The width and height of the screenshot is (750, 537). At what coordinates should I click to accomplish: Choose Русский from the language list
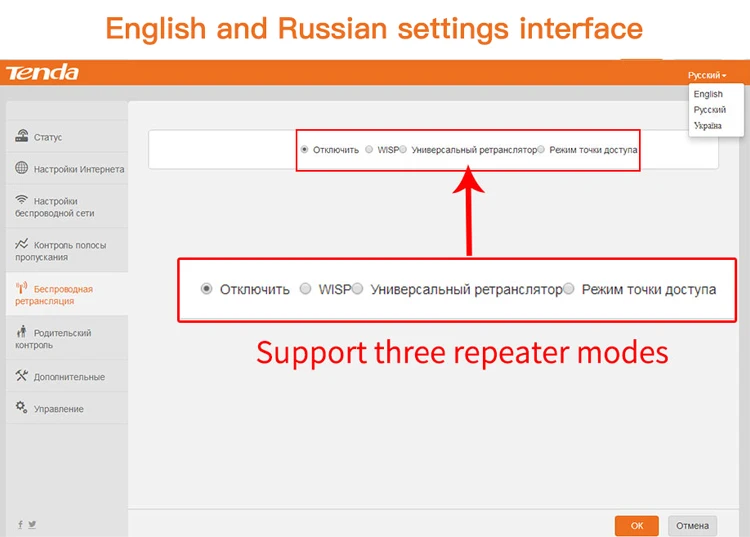click(x=710, y=110)
